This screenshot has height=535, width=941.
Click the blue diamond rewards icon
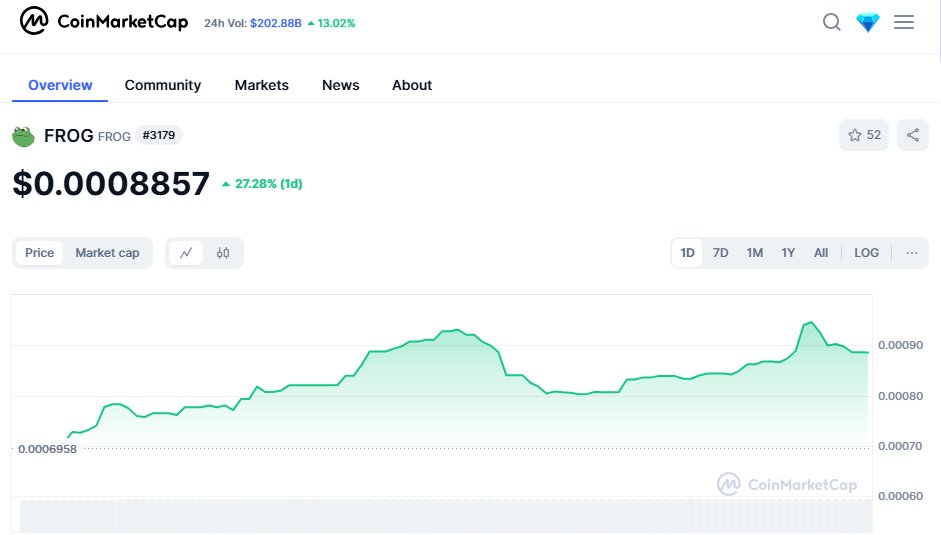pyautogui.click(x=868, y=22)
